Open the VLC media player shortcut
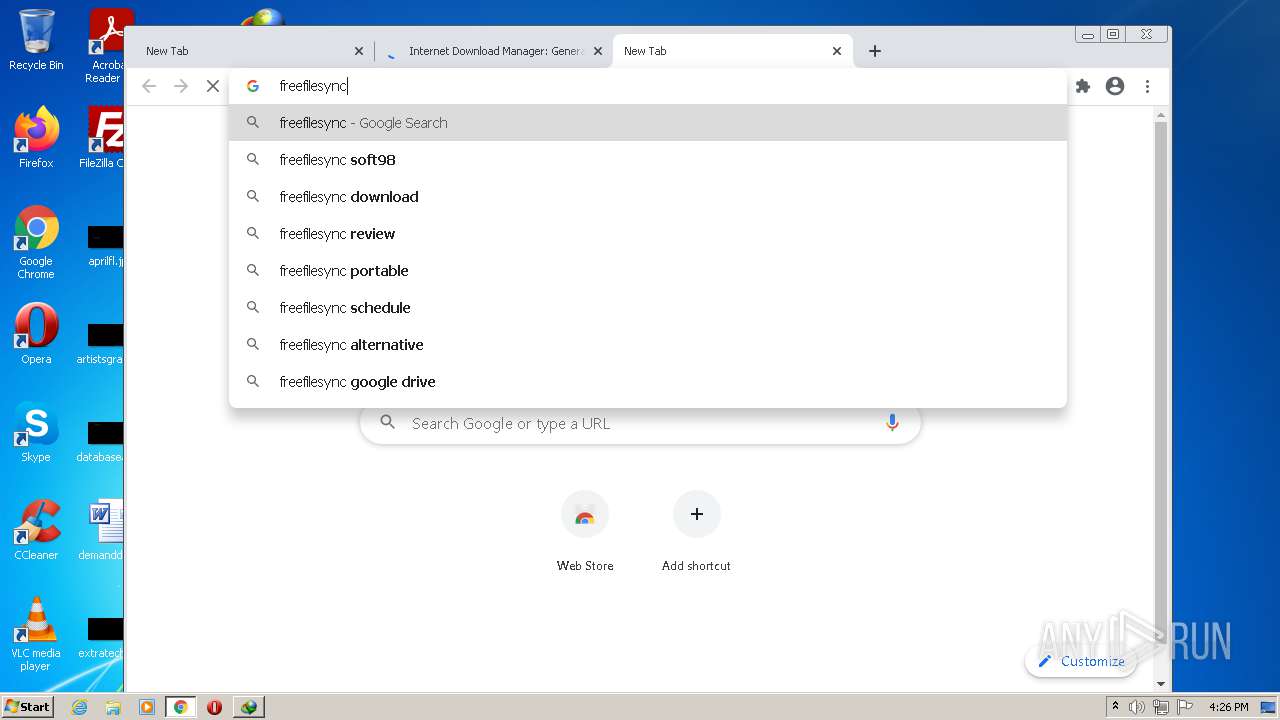1280x720 pixels. 36,634
